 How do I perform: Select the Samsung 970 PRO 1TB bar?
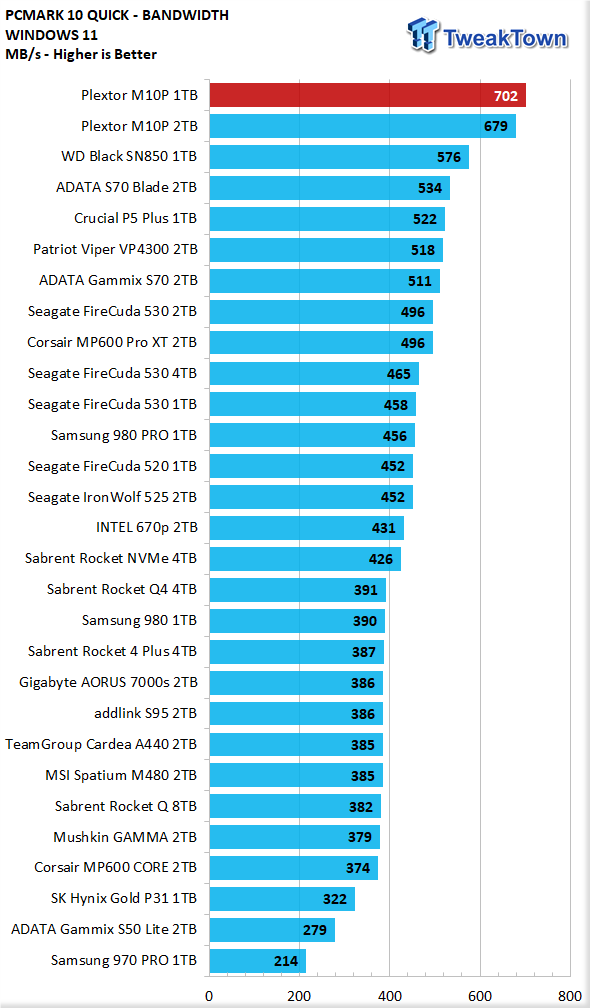[x=258, y=960]
